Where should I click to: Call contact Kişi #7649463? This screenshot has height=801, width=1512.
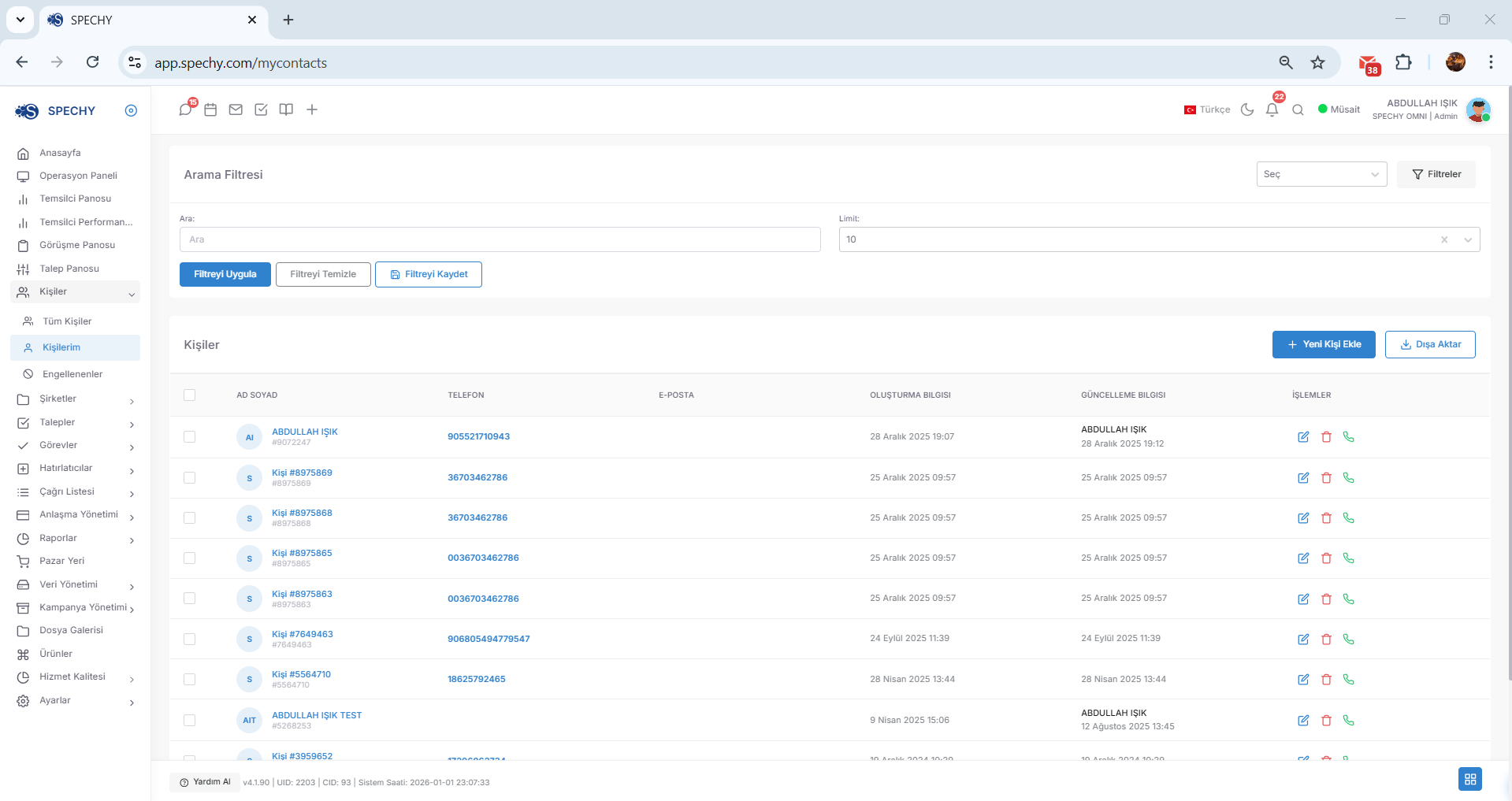click(1348, 639)
